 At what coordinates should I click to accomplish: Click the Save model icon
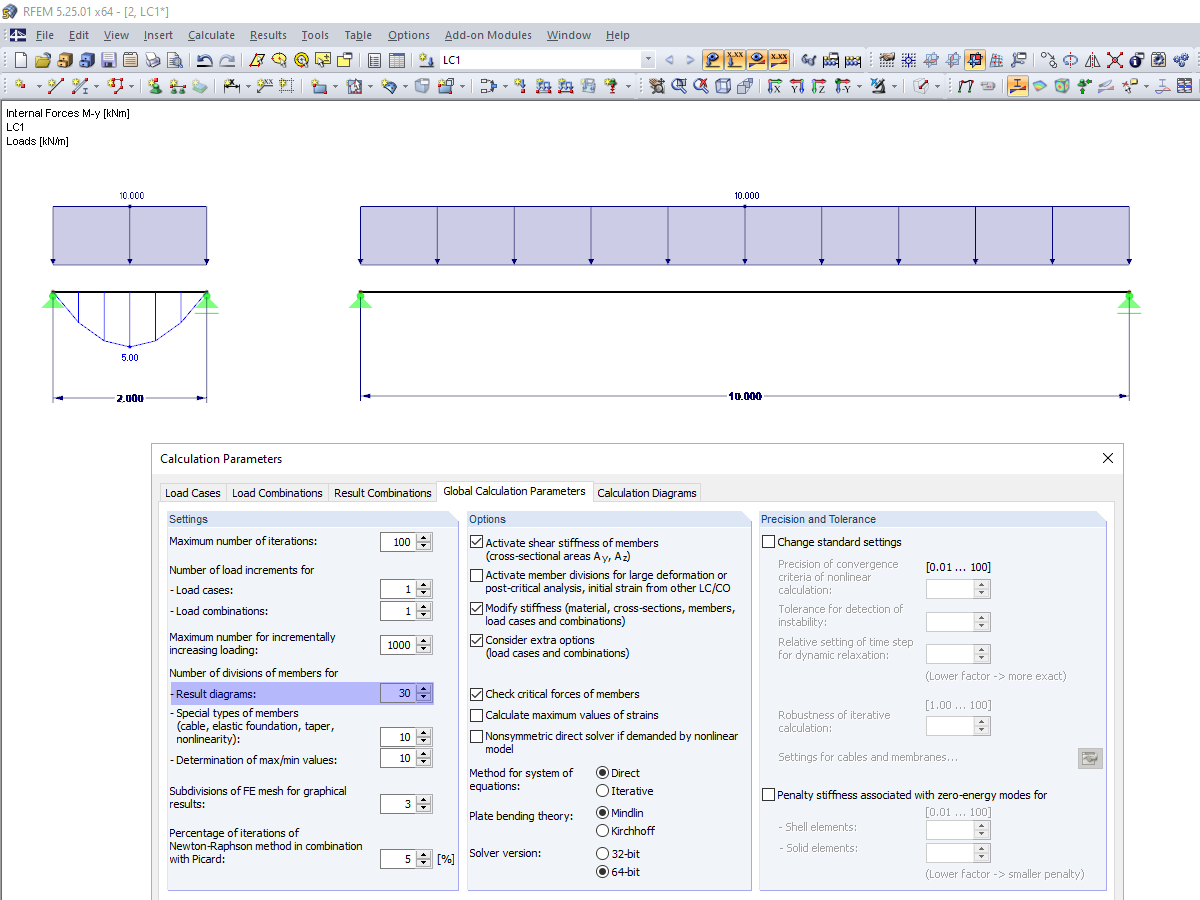(x=107, y=59)
